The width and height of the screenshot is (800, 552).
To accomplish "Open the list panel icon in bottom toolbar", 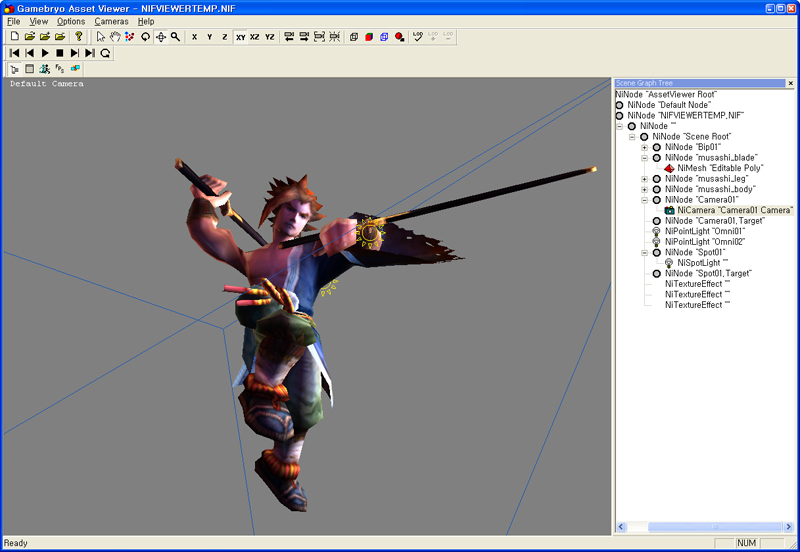I will click(30, 69).
